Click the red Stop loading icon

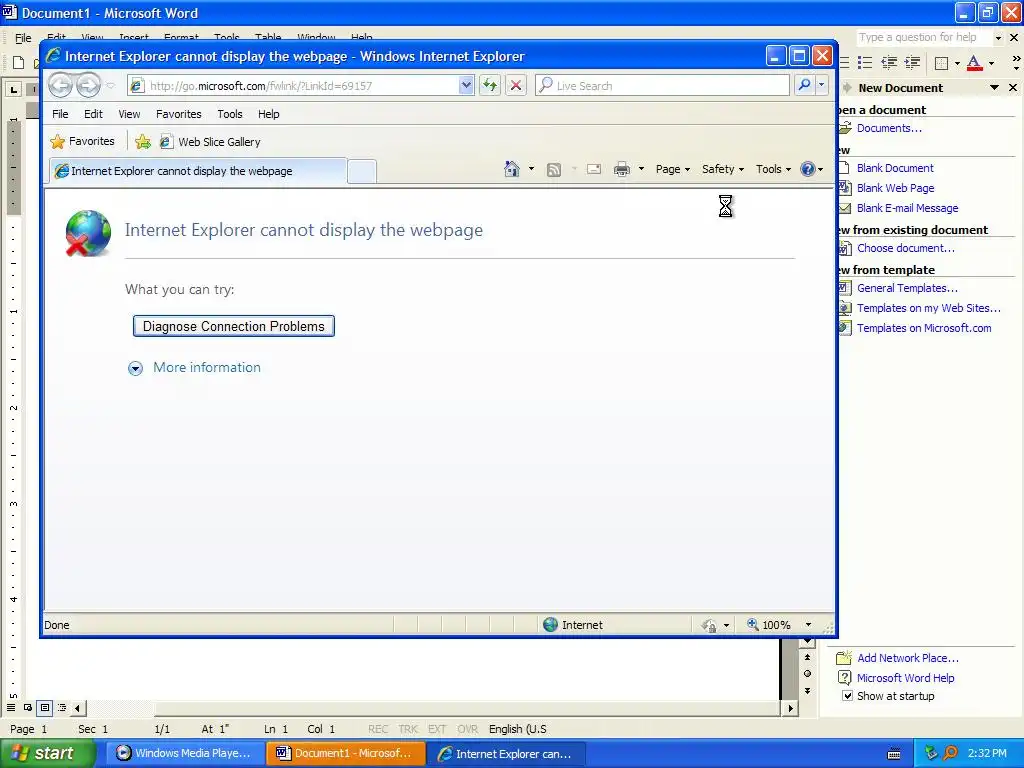(516, 86)
